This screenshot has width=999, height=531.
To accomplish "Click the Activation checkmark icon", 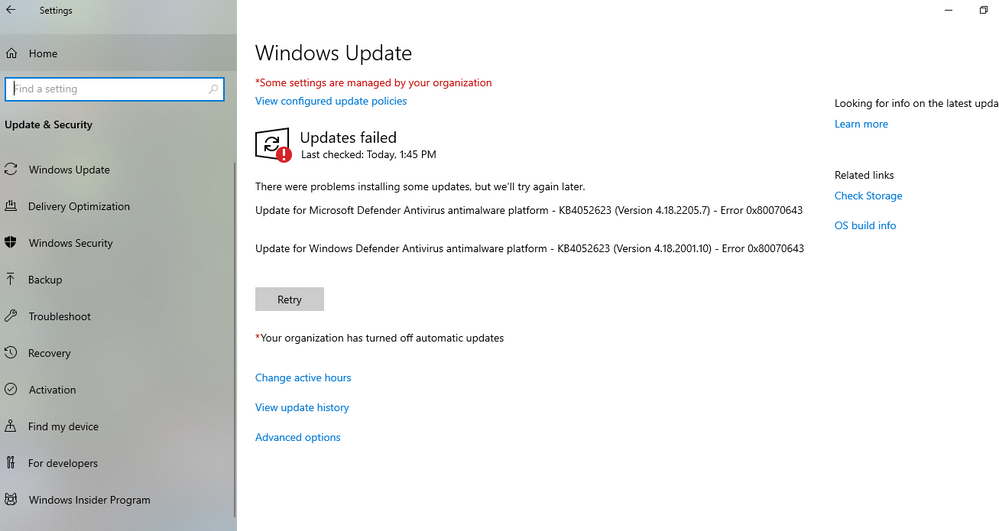I will [x=11, y=389].
